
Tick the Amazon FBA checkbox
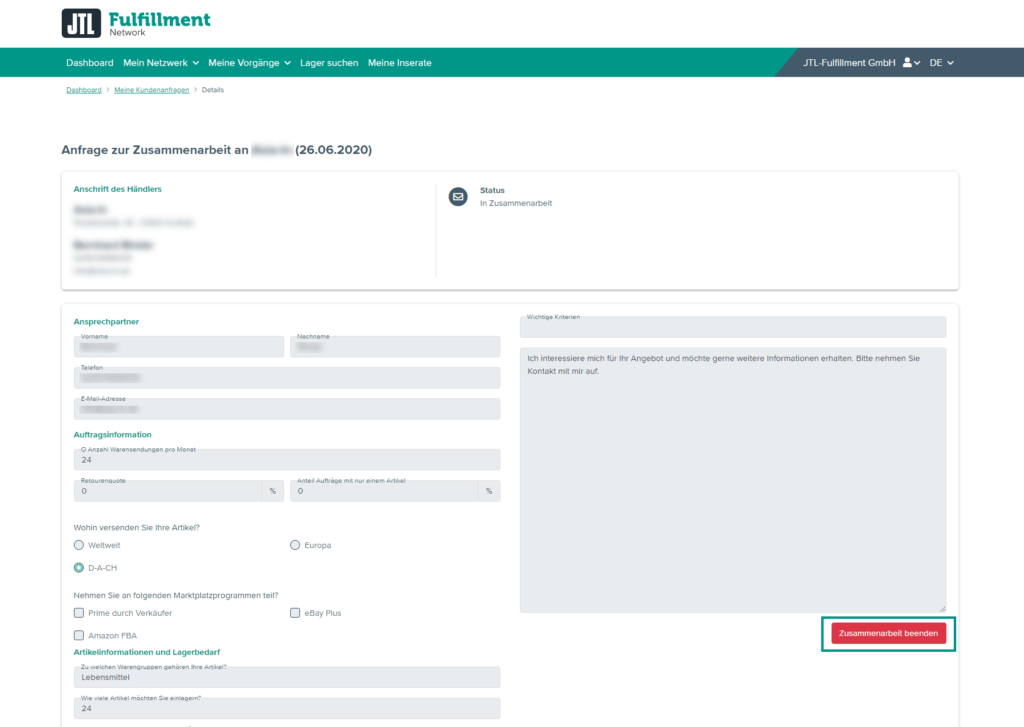pyautogui.click(x=79, y=635)
